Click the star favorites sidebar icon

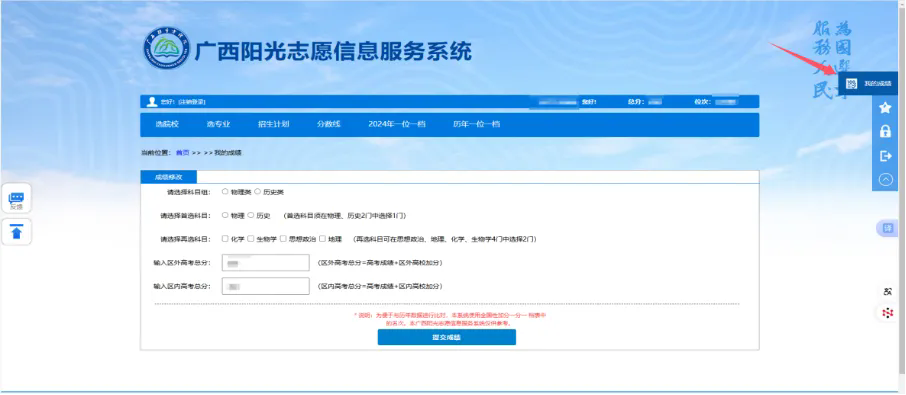point(885,107)
